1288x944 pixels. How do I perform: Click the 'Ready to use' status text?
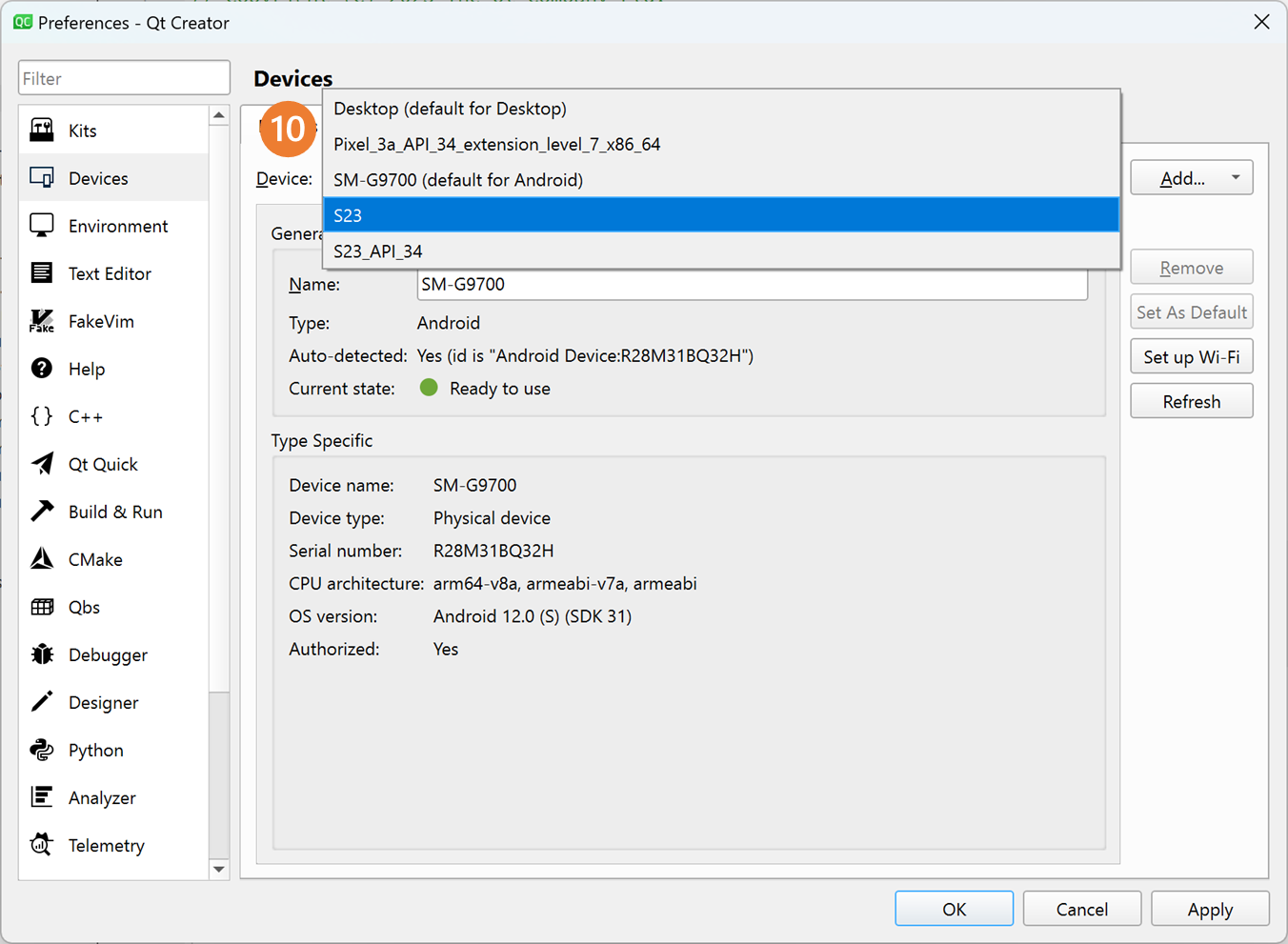500,389
